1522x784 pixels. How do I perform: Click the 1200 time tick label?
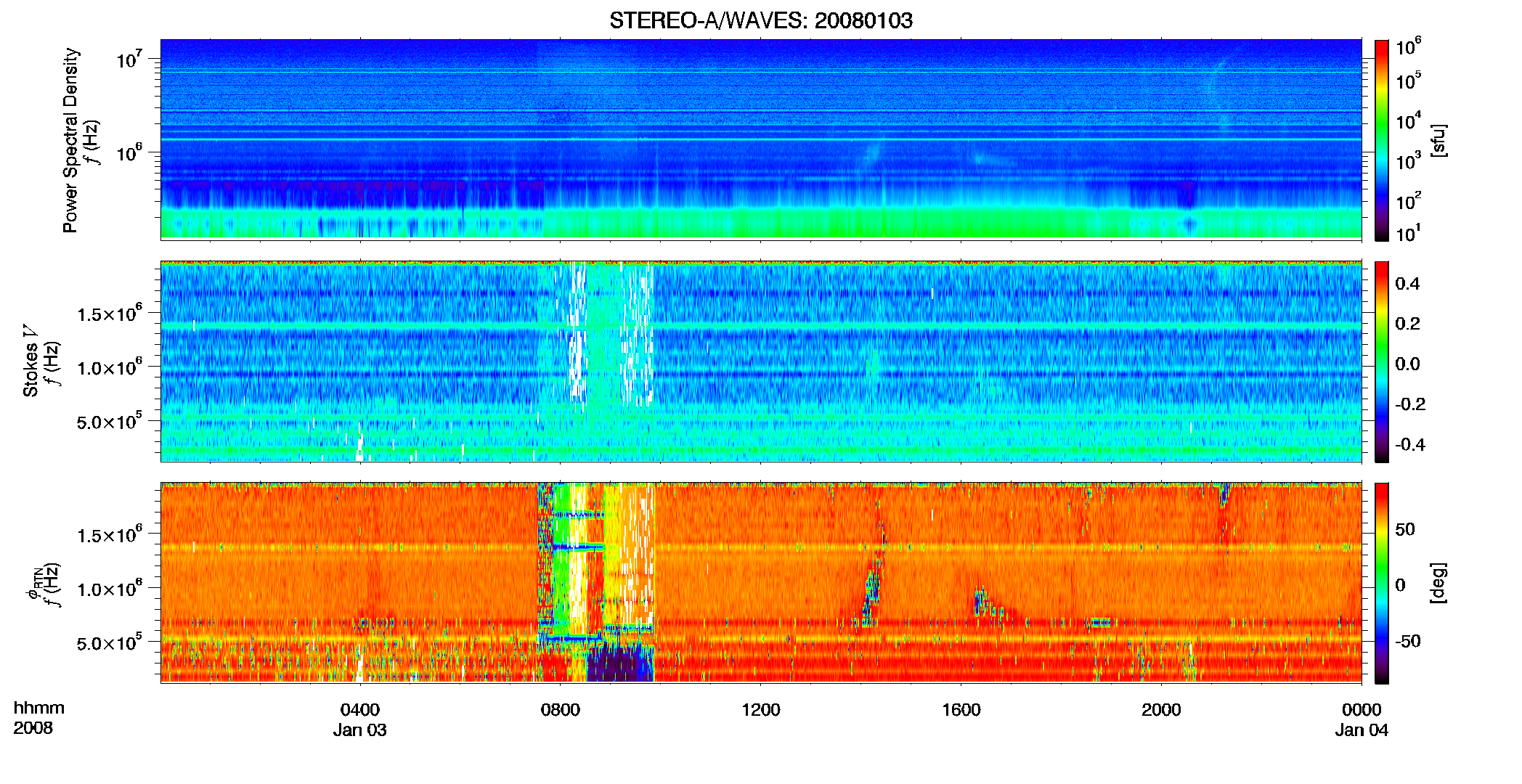coord(760,710)
